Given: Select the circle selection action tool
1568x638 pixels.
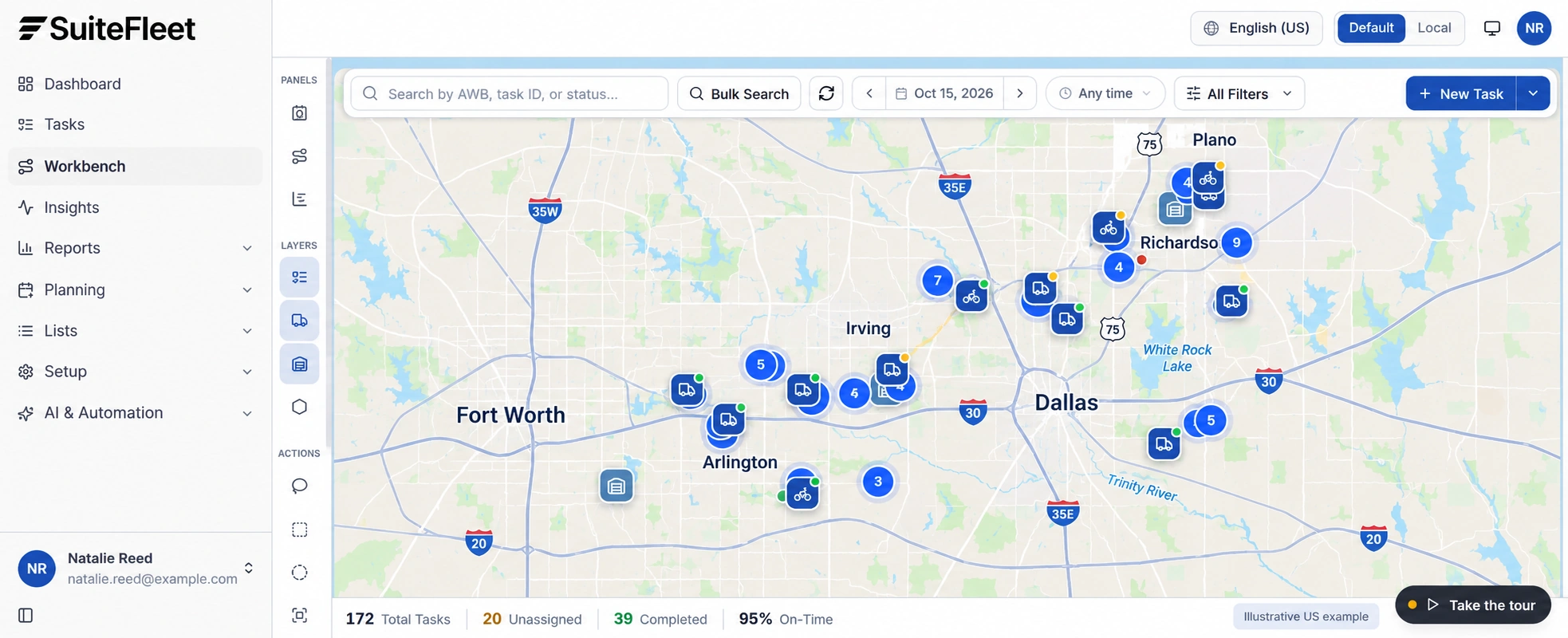Looking at the screenshot, I should point(299,573).
